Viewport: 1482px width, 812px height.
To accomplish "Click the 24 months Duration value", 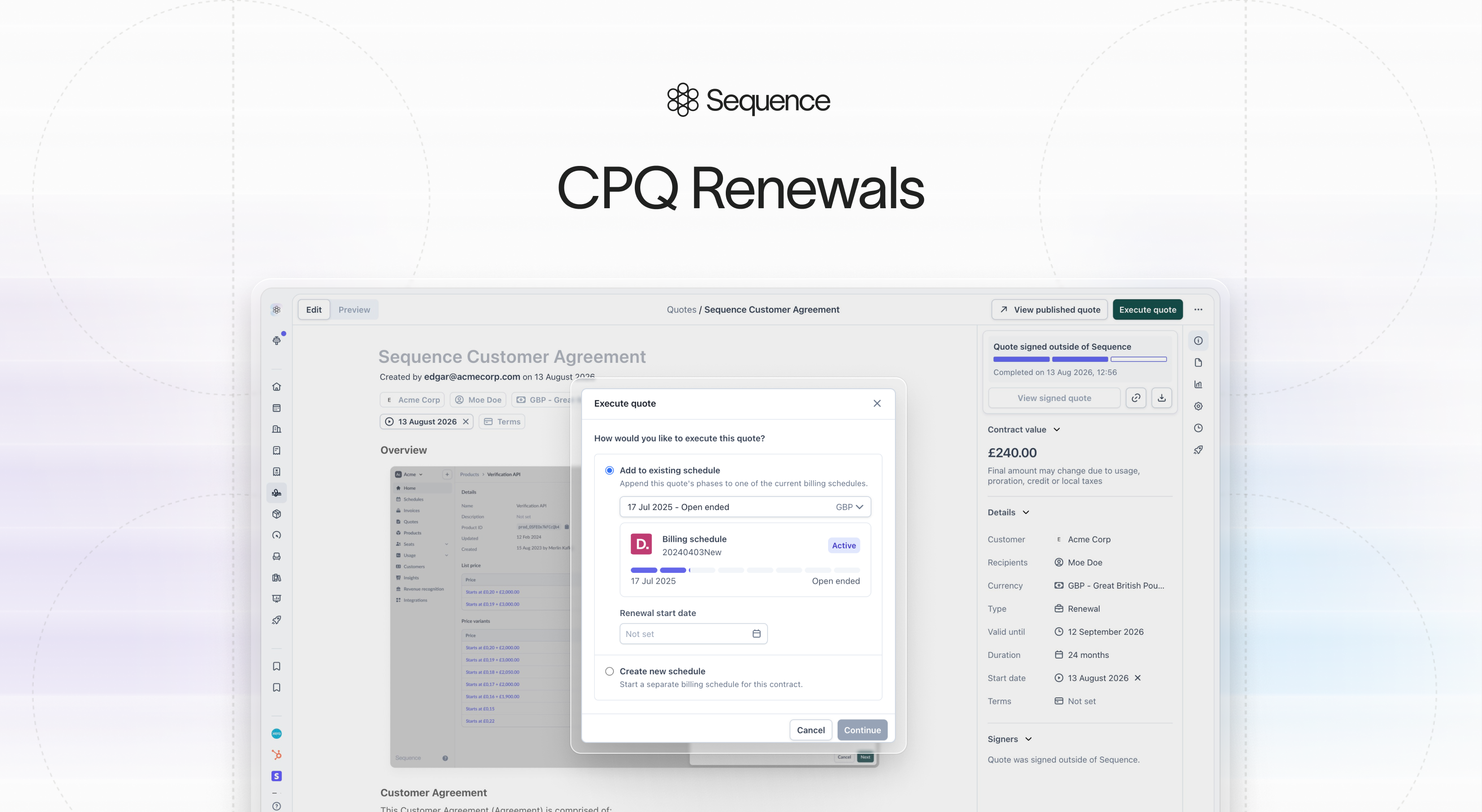I will coord(1088,655).
